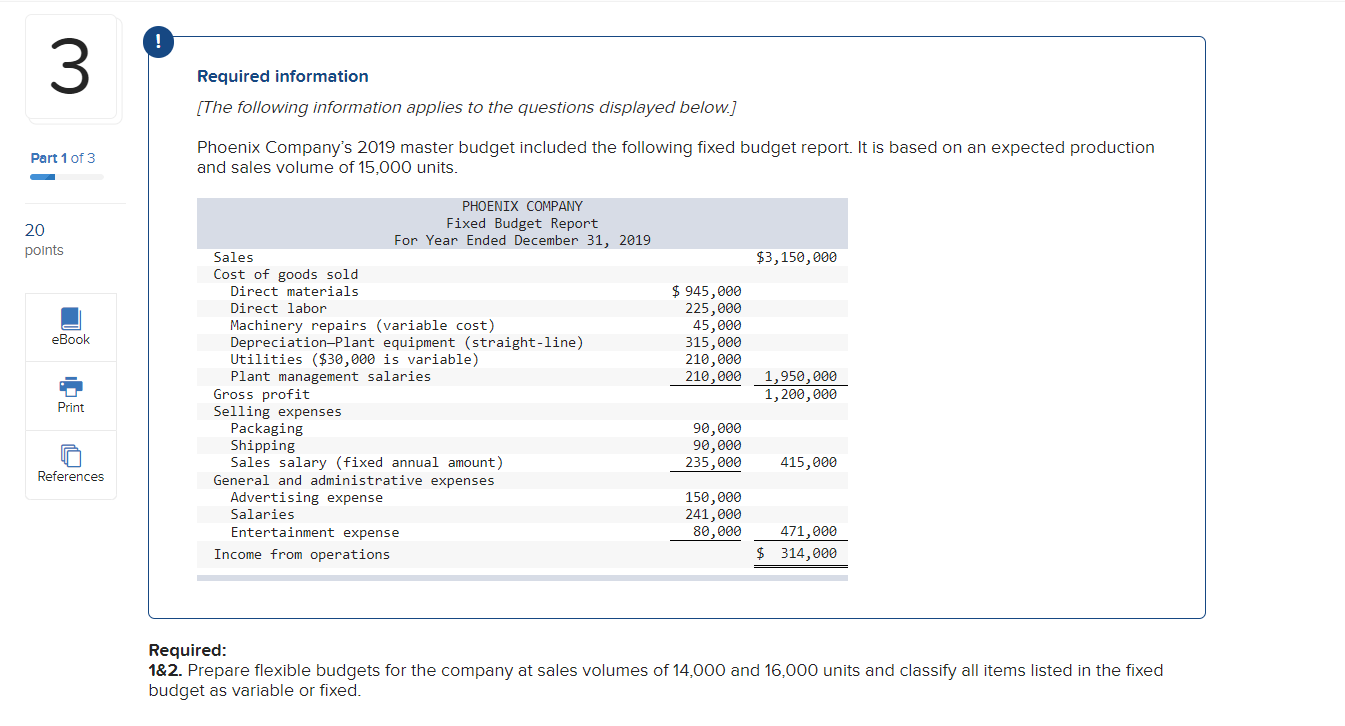Click the 1,950,000 cost of goods total
Image resolution: width=1345 pixels, height=726 pixels.
[x=801, y=376]
